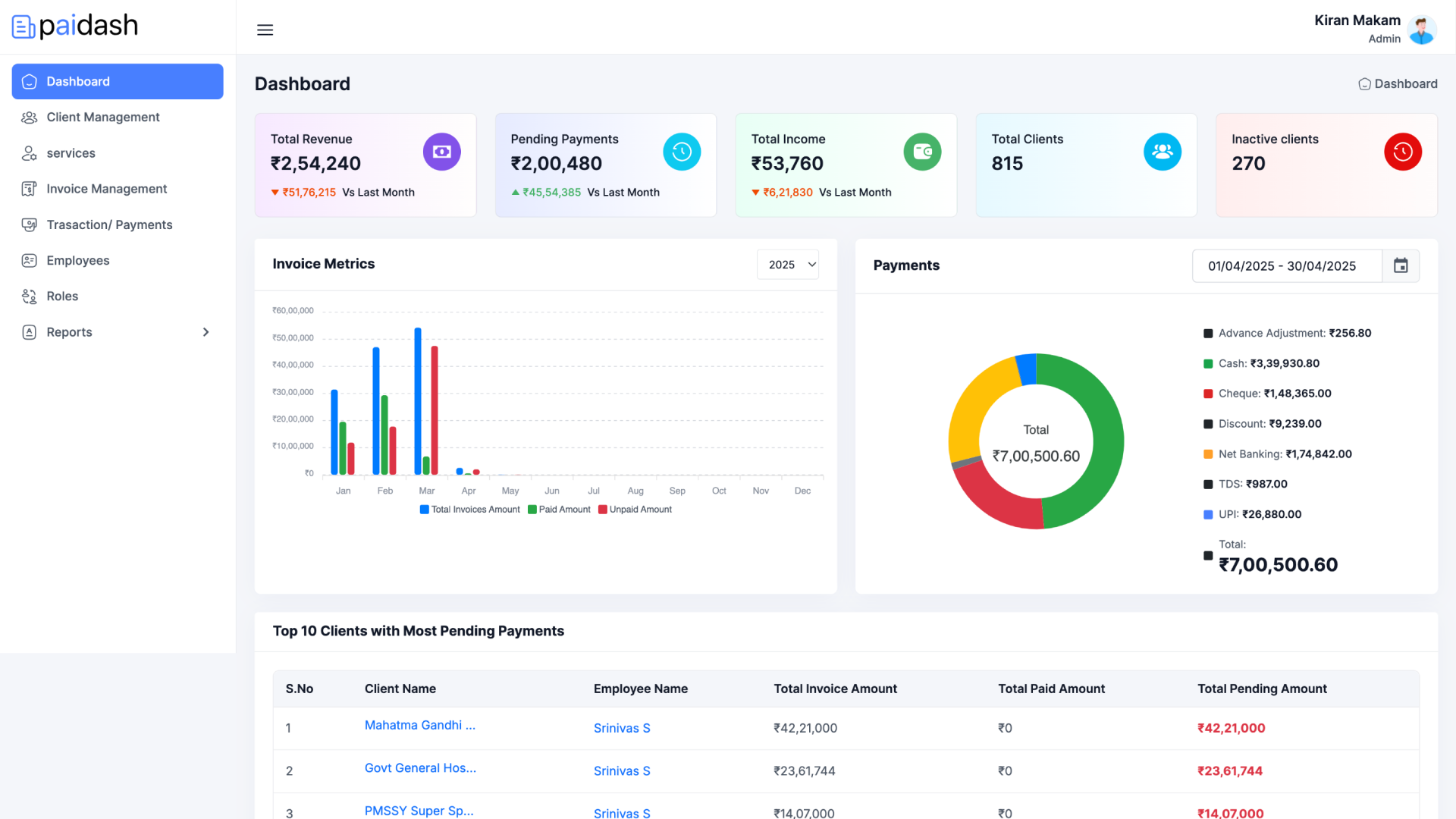Click the Dashboard sidebar icon

[x=30, y=82]
